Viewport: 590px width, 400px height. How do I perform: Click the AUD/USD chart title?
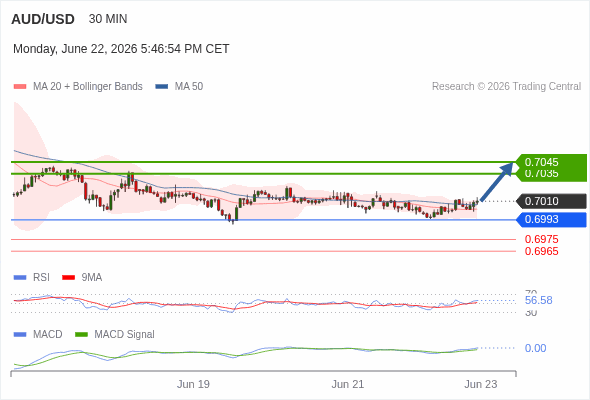pyautogui.click(x=43, y=19)
